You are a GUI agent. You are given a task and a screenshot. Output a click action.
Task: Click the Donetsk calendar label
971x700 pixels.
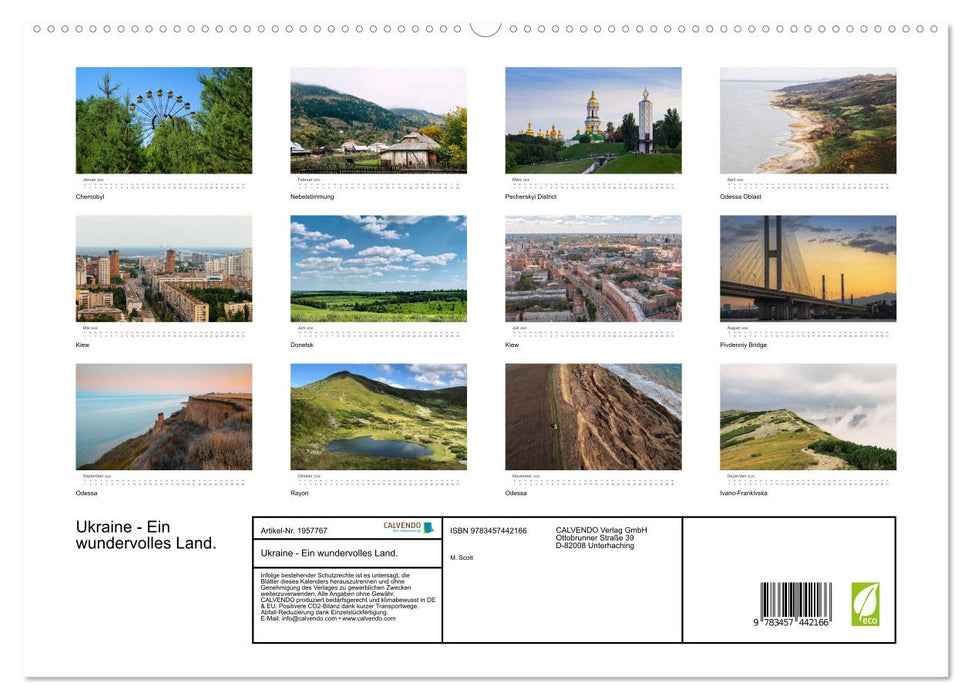(301, 344)
